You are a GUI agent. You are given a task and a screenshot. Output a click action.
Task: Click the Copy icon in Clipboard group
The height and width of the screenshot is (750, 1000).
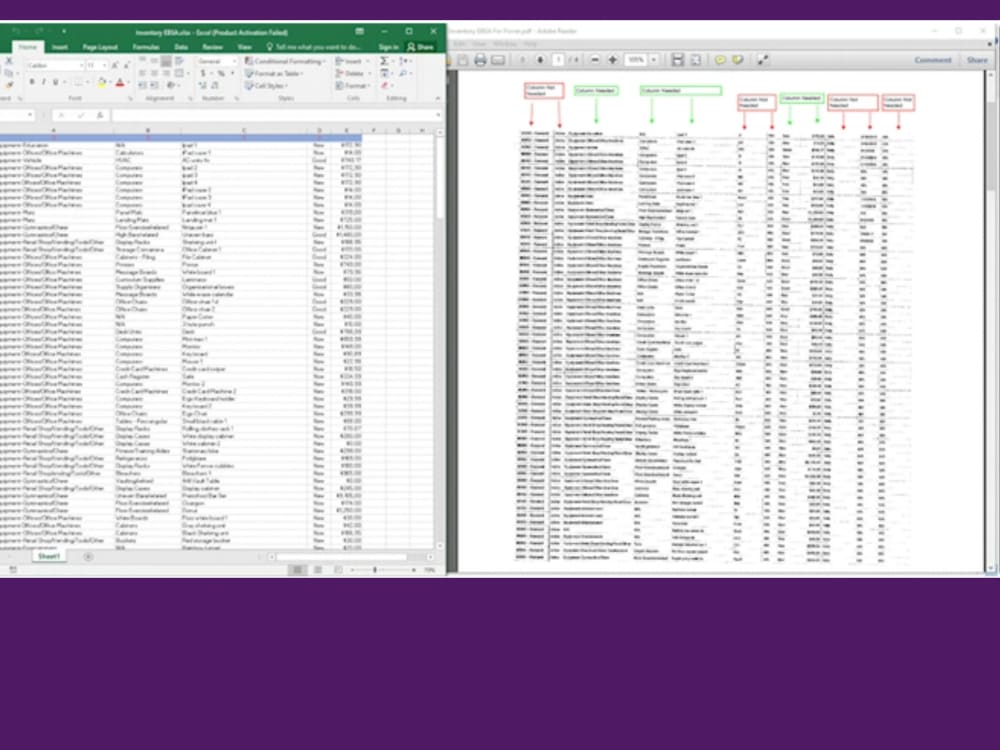click(x=8, y=73)
